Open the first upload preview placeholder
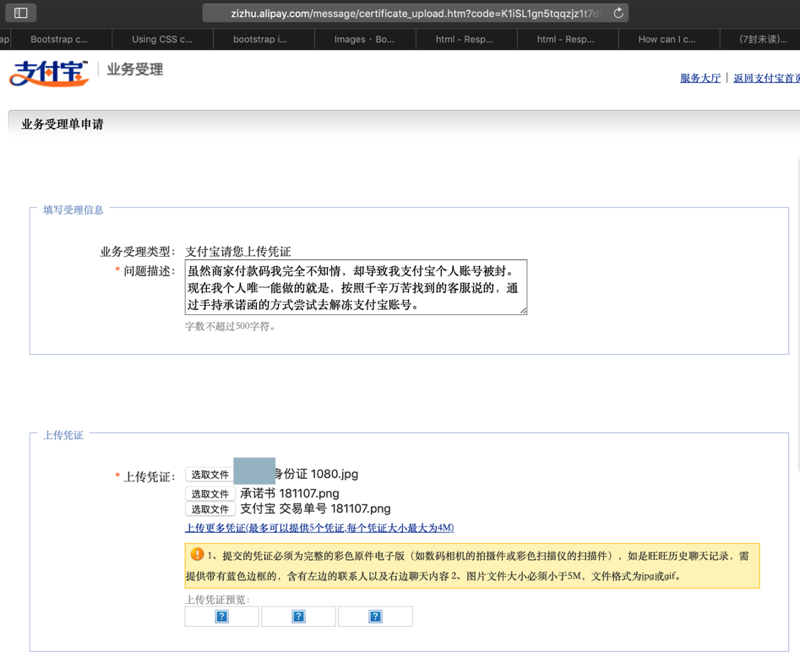This screenshot has width=800, height=653. click(x=222, y=616)
